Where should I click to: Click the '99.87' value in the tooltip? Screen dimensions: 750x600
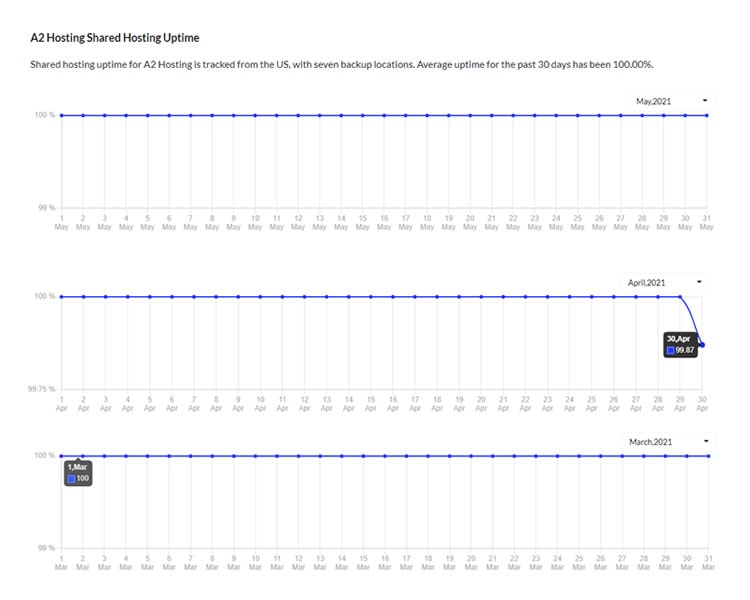coord(685,350)
